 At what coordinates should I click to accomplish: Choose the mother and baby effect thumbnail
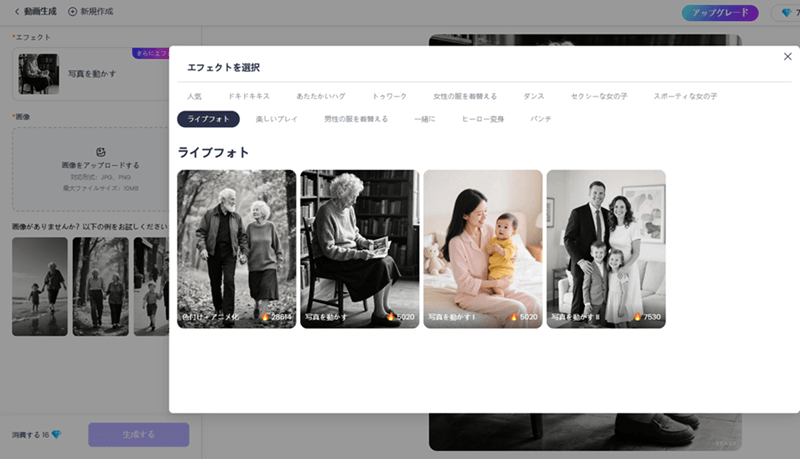pos(483,249)
